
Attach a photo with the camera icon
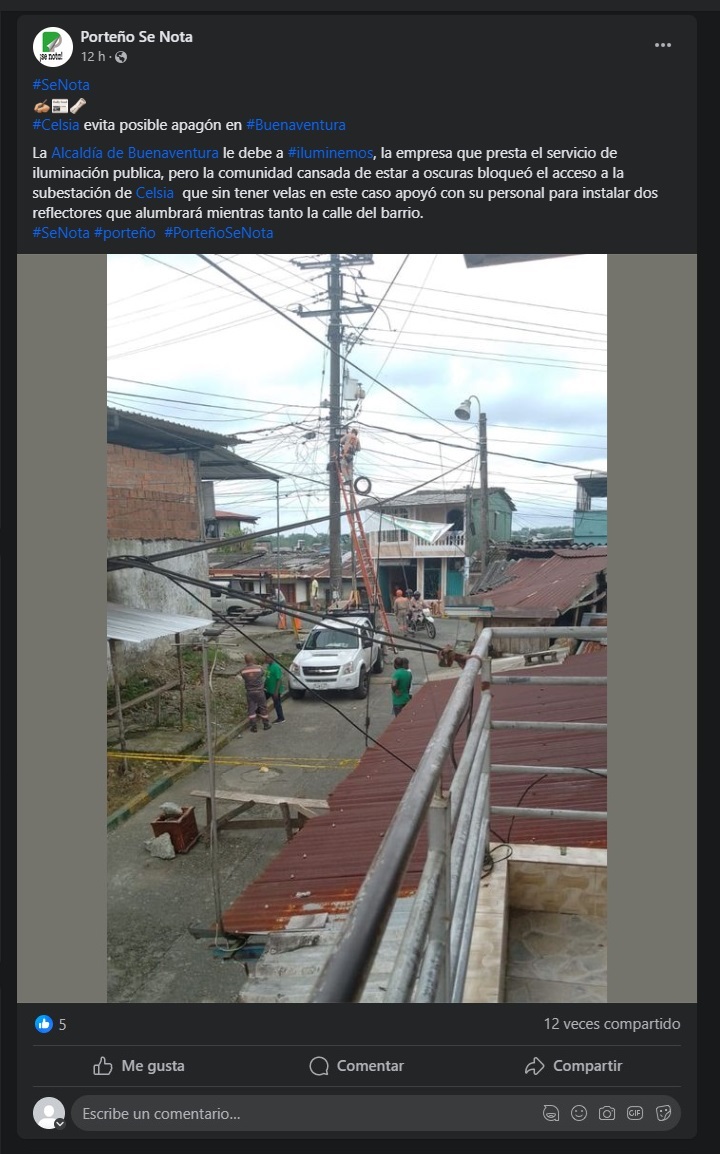click(x=607, y=1113)
